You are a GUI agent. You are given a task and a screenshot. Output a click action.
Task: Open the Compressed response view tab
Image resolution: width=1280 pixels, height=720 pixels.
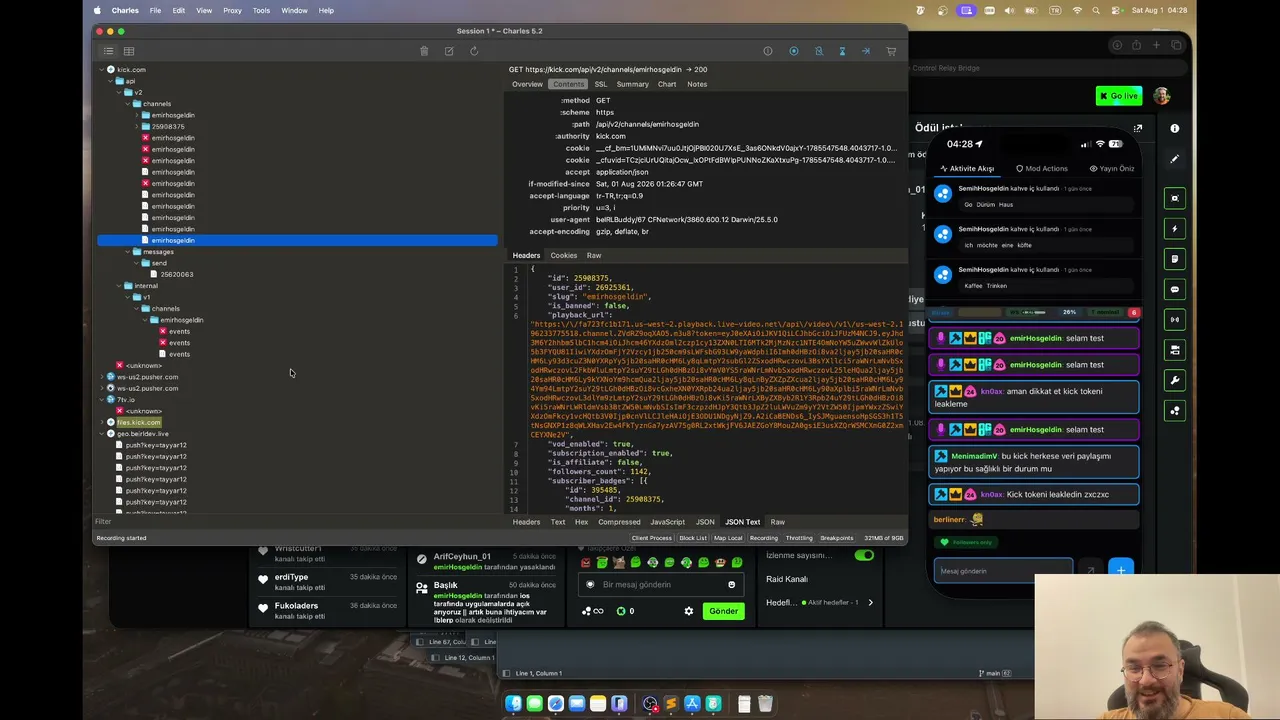[x=619, y=522]
